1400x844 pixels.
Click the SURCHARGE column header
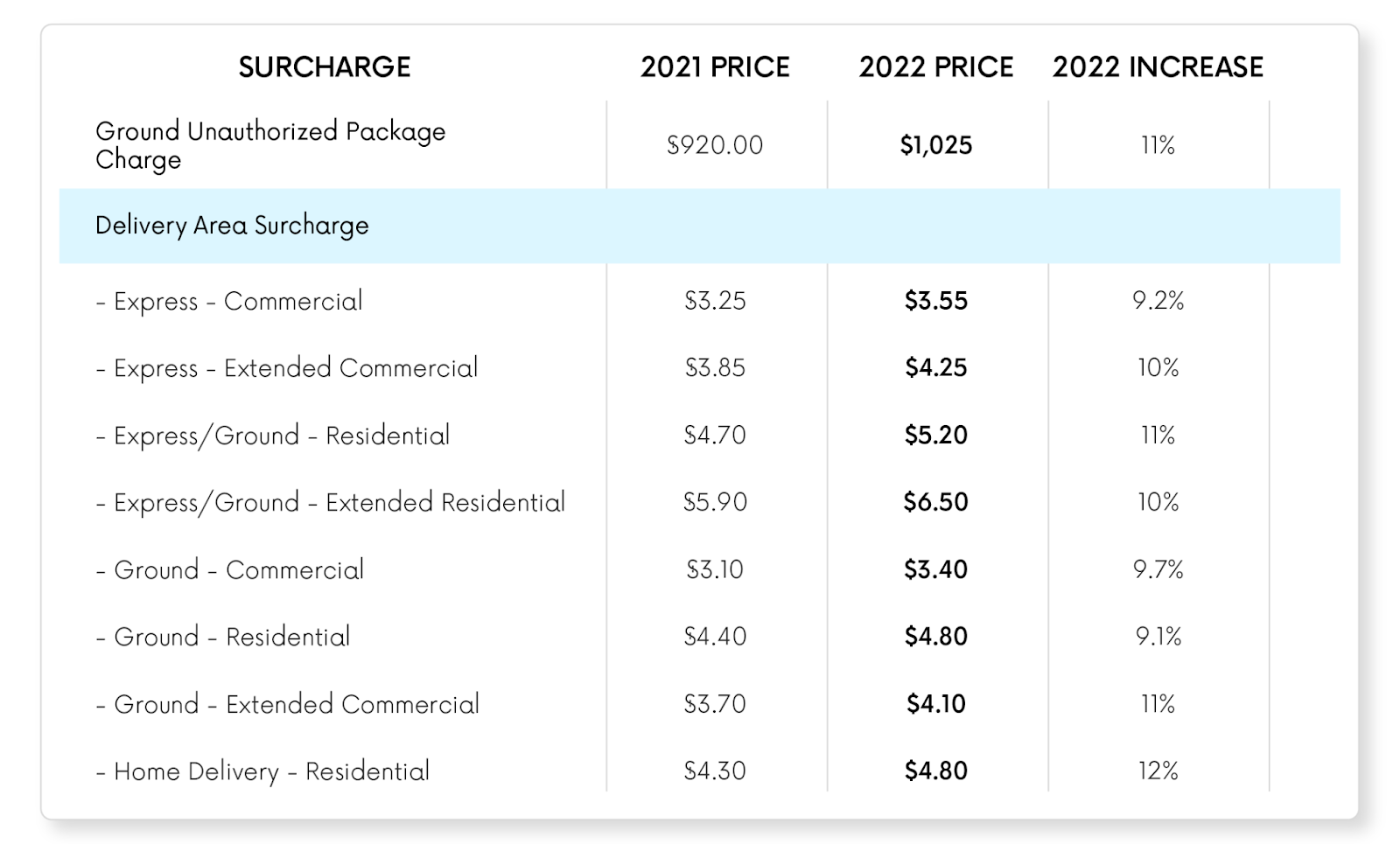click(325, 67)
